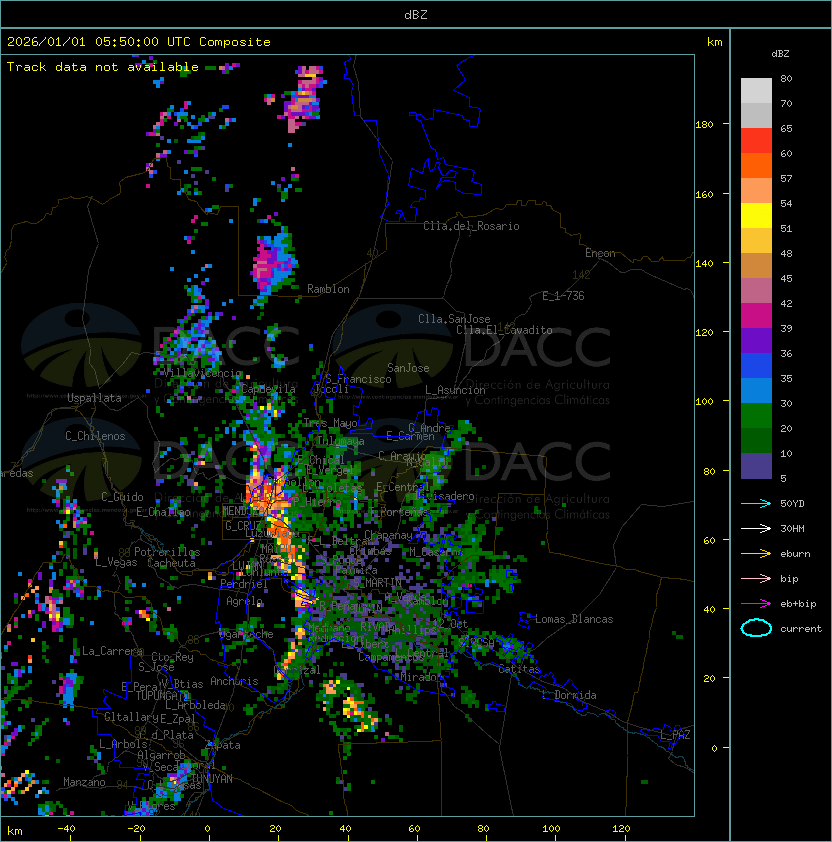832x842 pixels.
Task: Pick the topmost light-gray swatch of the dBZ scale
Action: [x=756, y=91]
